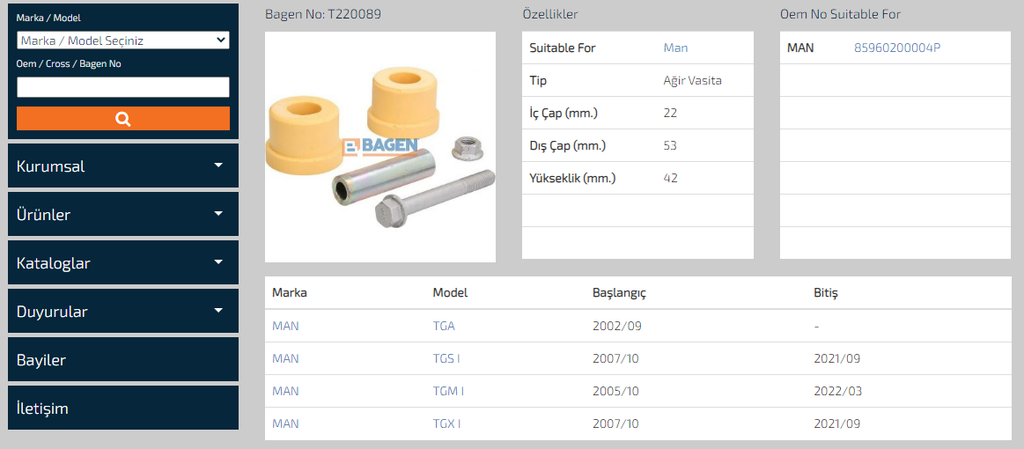Image resolution: width=1024 pixels, height=449 pixels.
Task: Click the Duyurular dropdown arrow
Action: pos(219,311)
